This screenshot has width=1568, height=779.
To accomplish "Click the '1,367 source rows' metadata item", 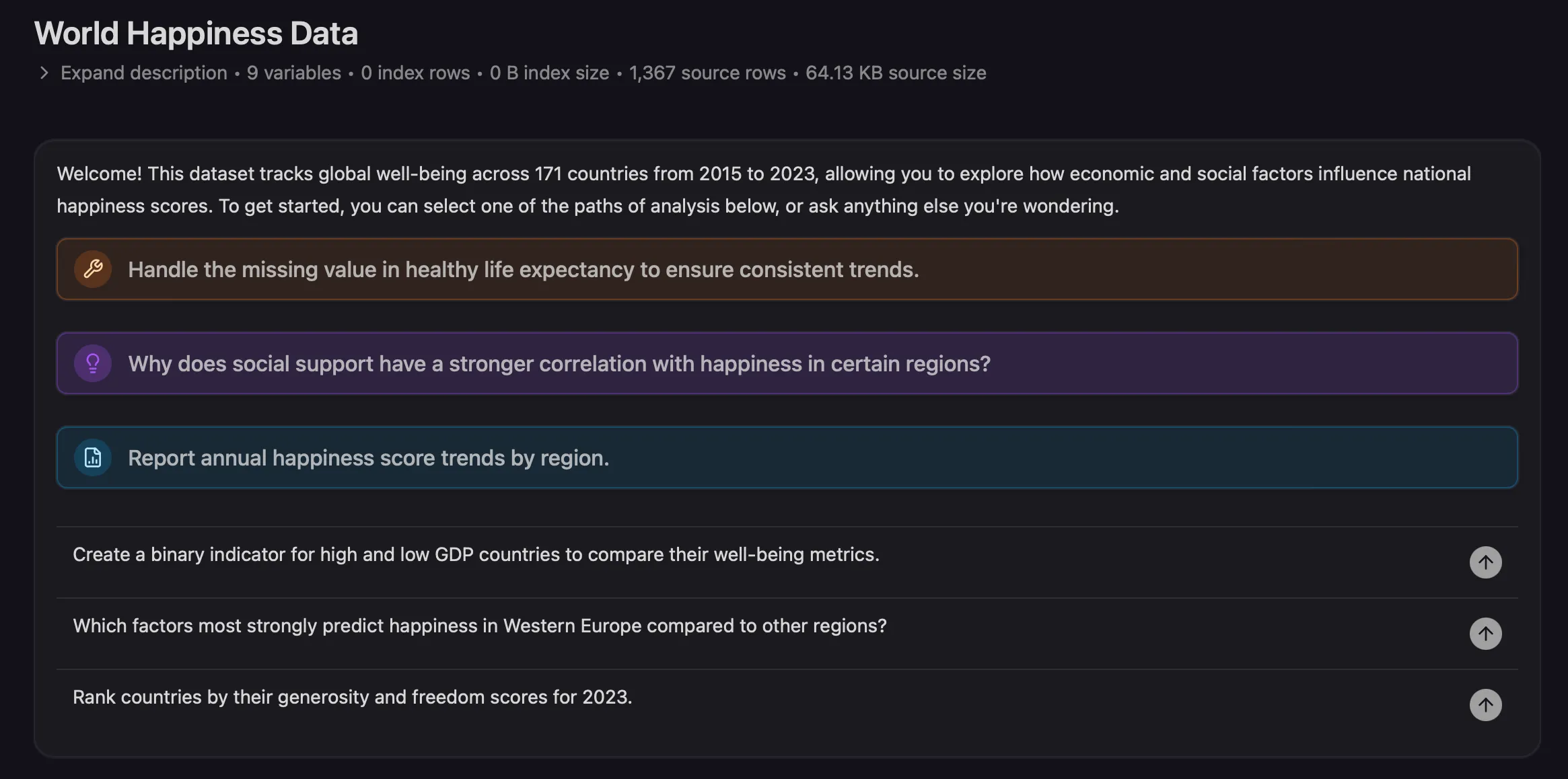I will 707,73.
